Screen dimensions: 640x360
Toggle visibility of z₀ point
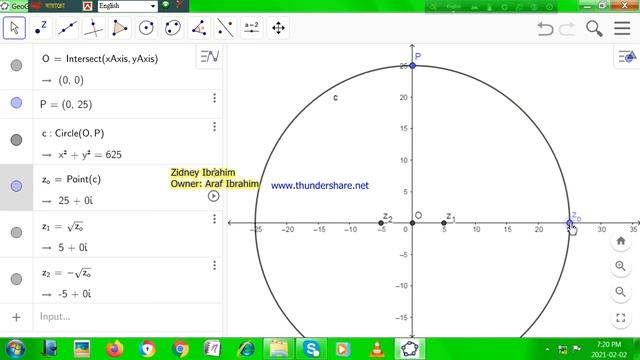(16, 186)
